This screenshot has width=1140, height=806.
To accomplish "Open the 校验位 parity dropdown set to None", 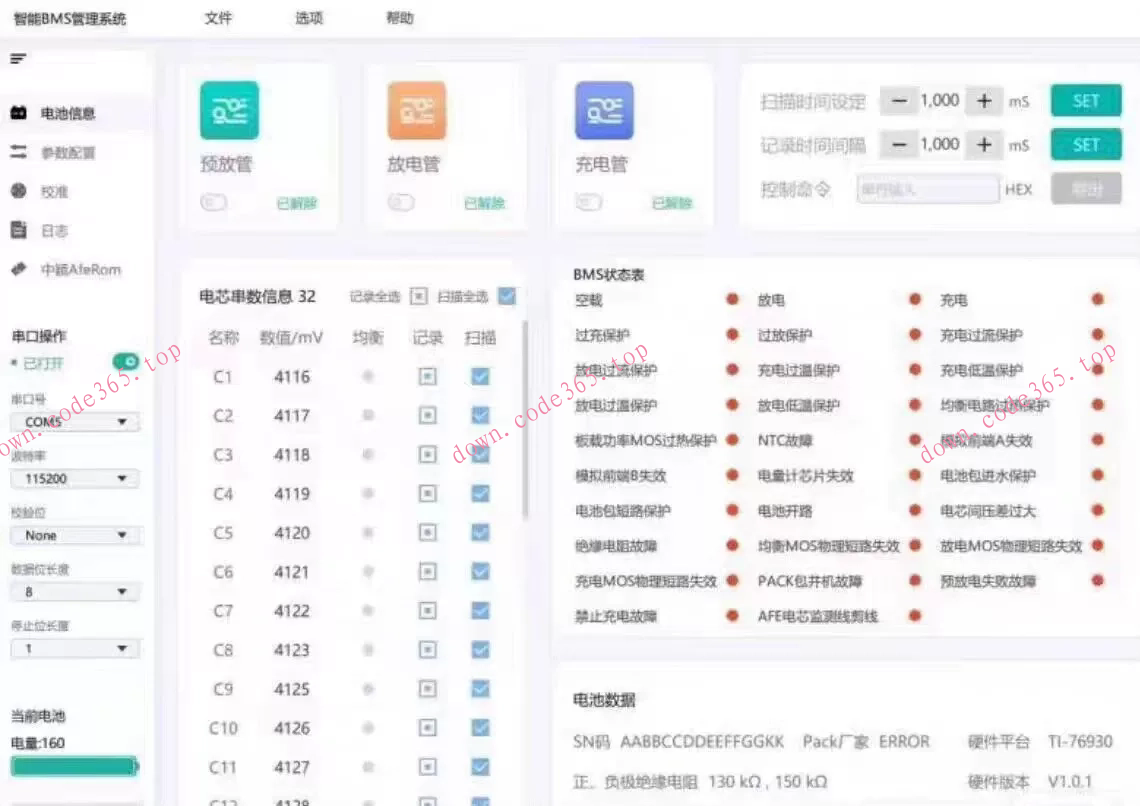I will point(74,535).
